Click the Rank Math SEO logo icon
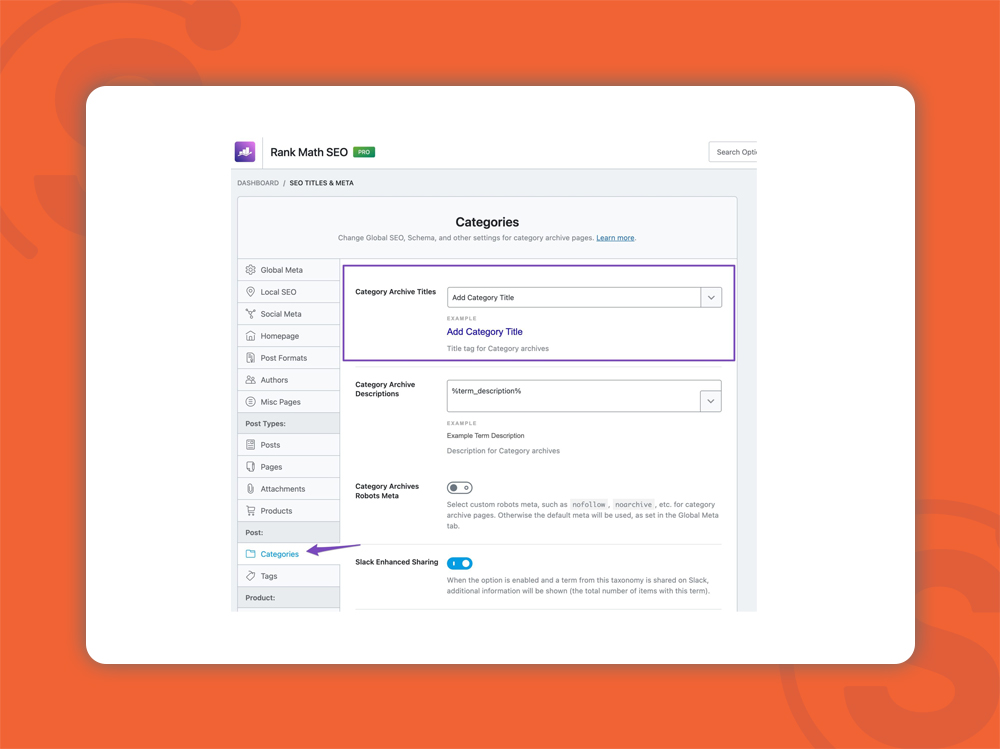 [x=245, y=152]
